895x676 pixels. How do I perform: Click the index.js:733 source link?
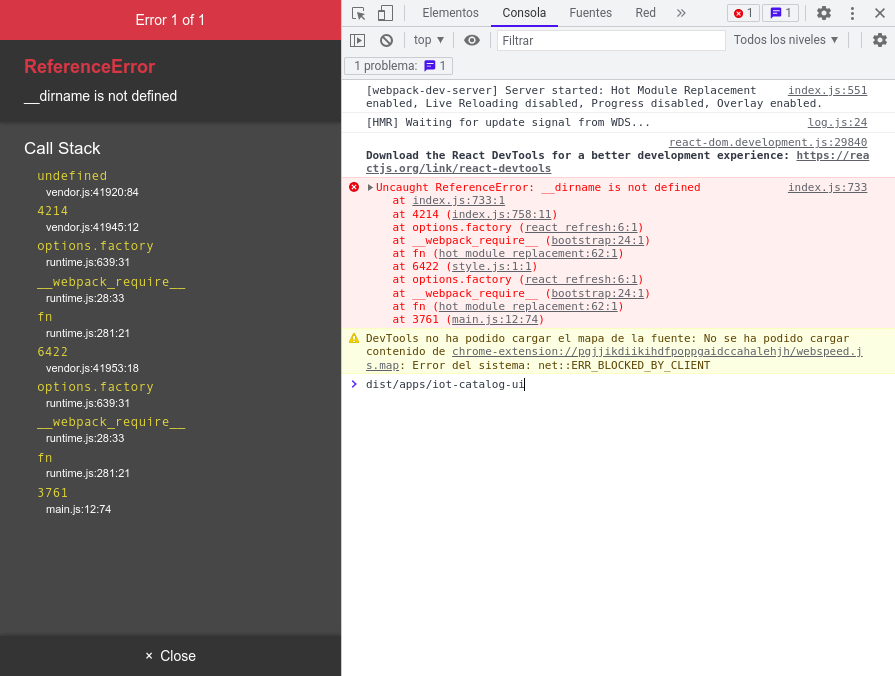tap(827, 187)
